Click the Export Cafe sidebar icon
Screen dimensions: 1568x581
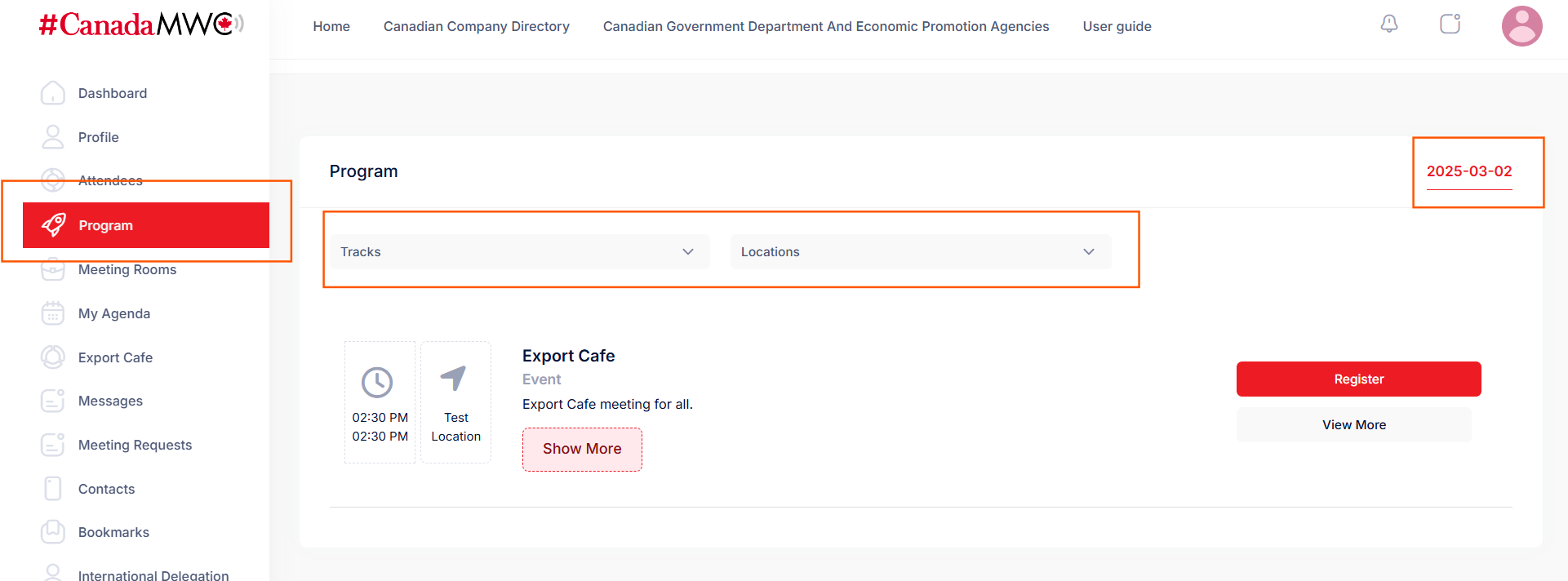[53, 357]
